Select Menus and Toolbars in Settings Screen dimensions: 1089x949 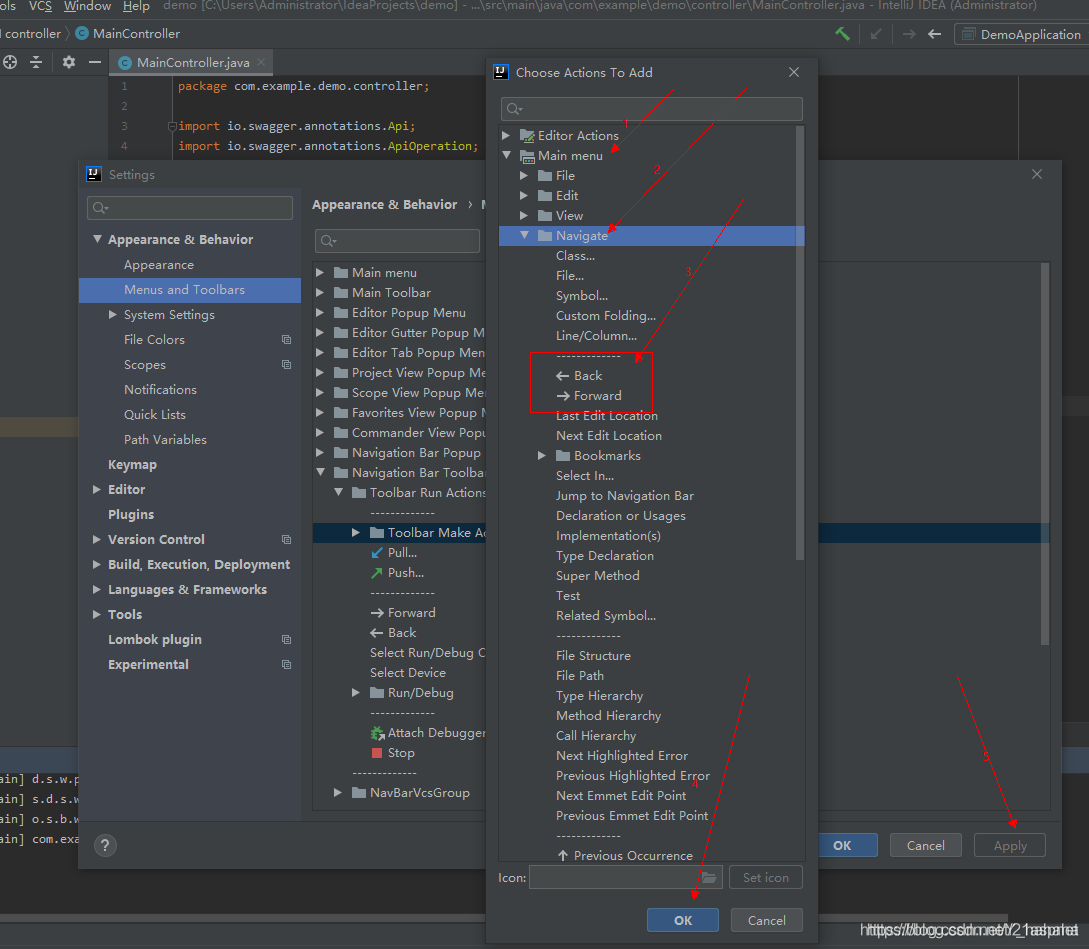190,290
